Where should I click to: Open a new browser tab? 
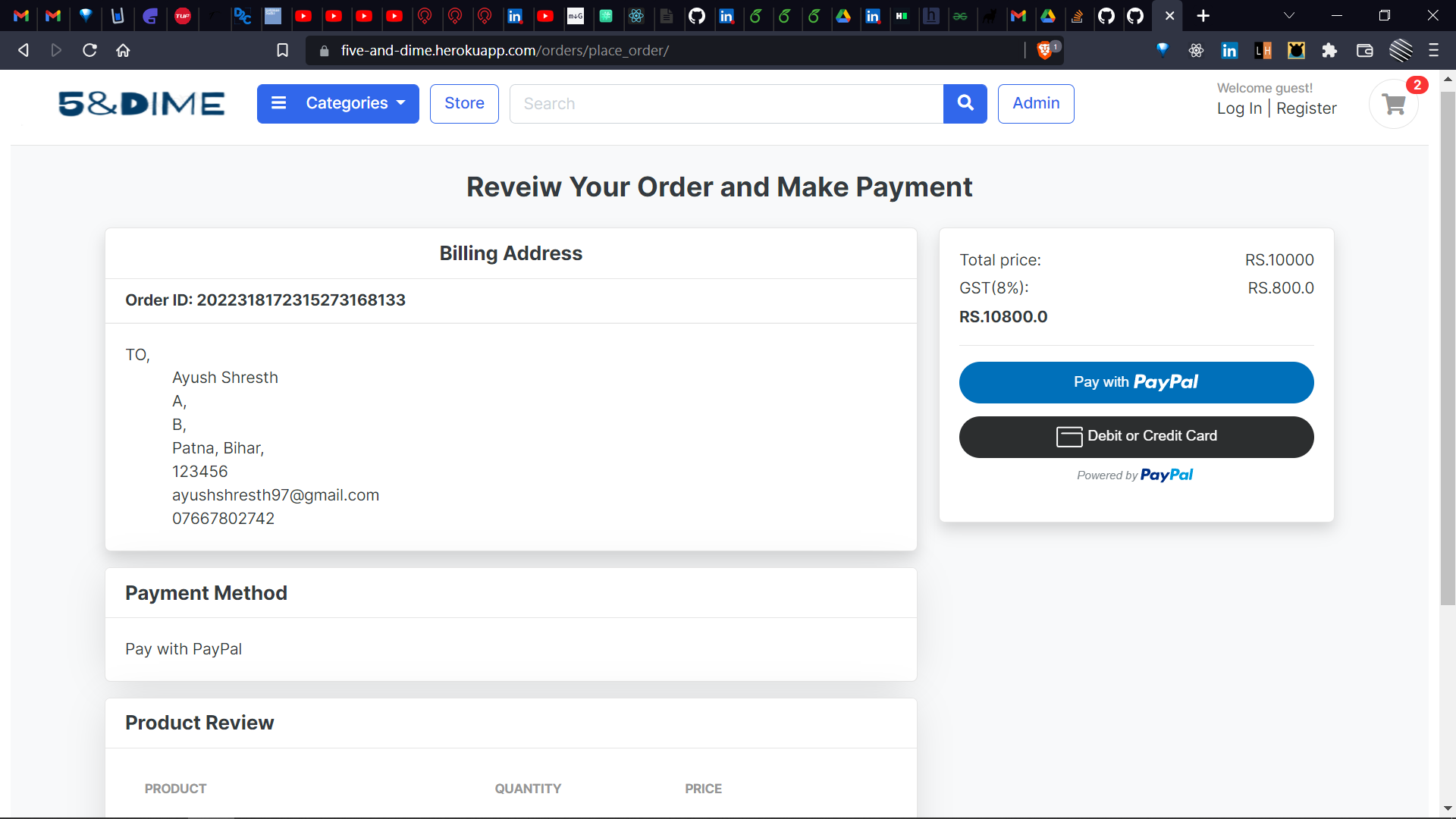point(1203,15)
